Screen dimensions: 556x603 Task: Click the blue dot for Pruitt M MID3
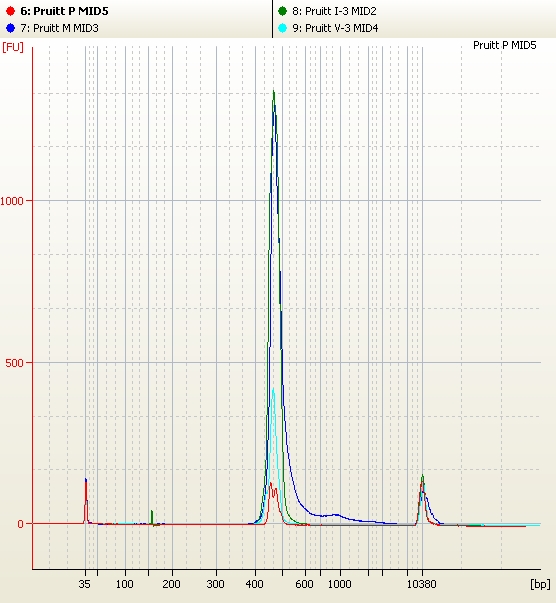tap(10, 28)
